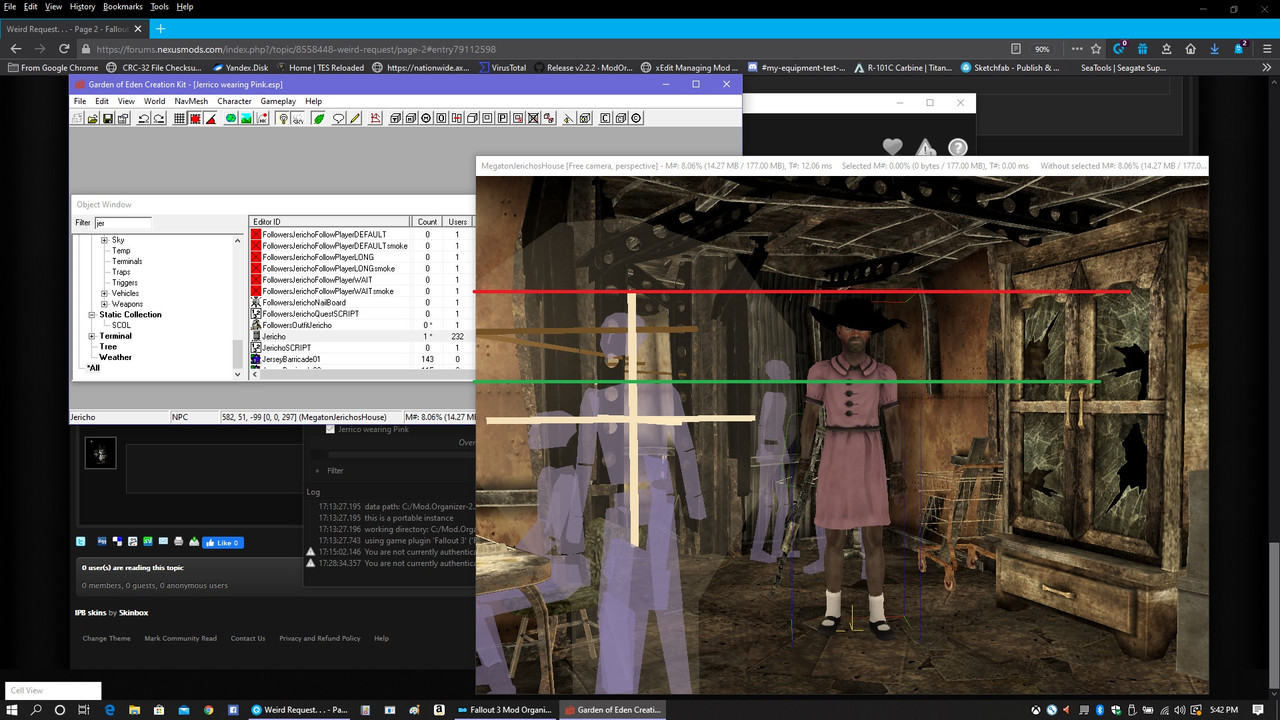Viewport: 1280px width, 720px height.
Task: Open the World LOD globe icon in GECK
Action: coord(230,118)
